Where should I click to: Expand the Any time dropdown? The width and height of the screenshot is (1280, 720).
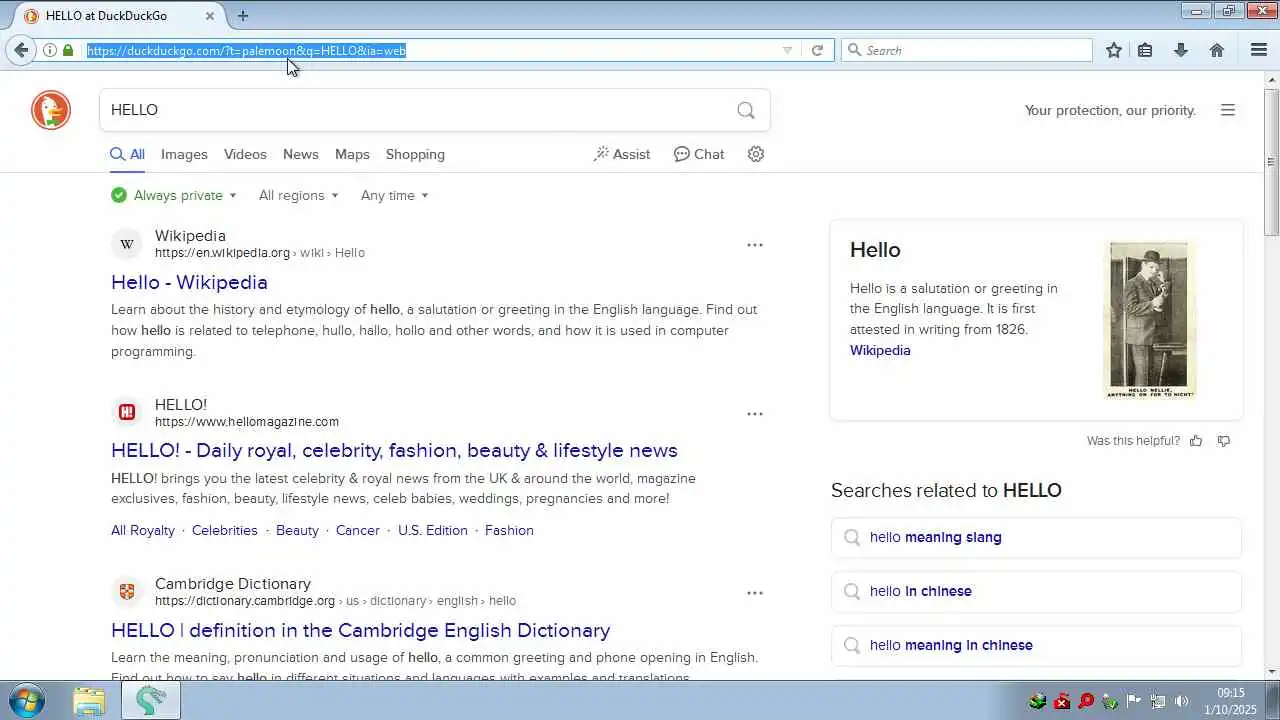click(395, 195)
